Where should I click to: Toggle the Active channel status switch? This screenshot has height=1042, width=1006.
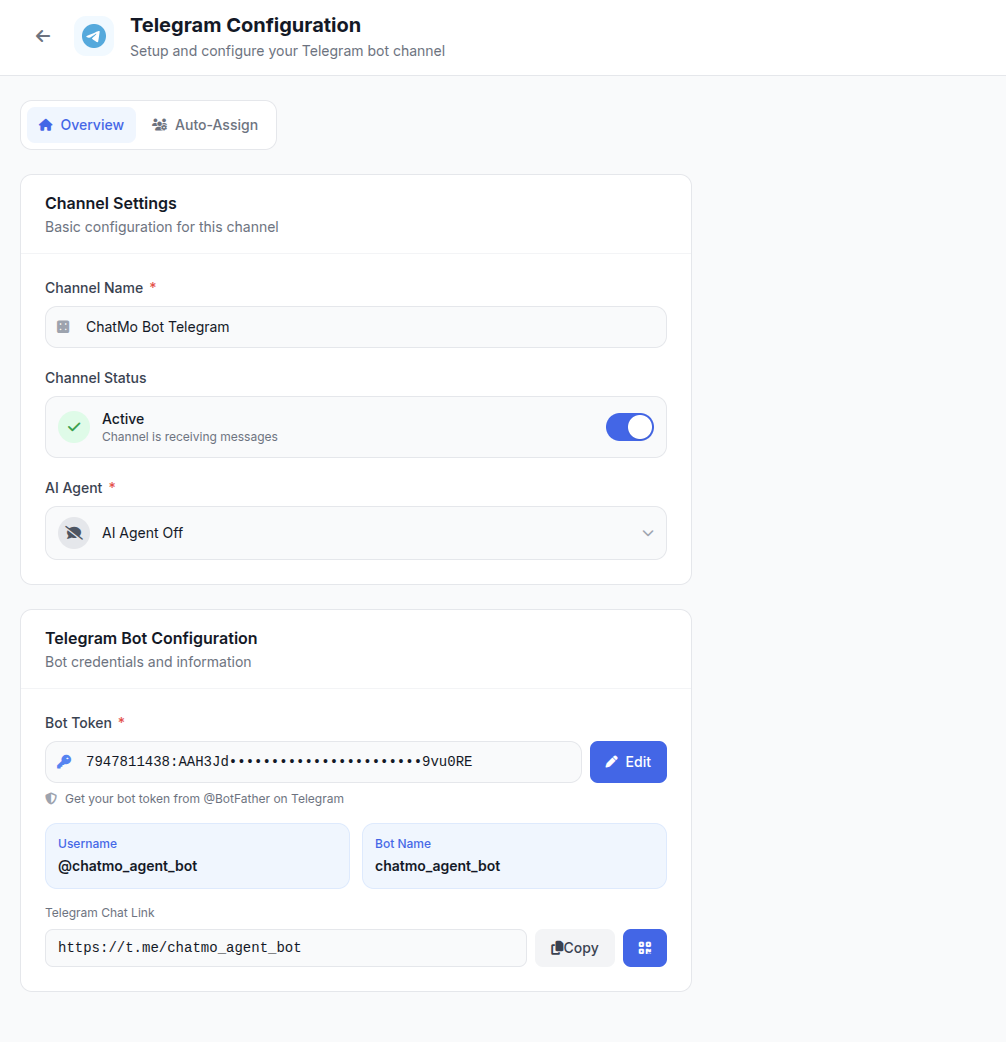click(629, 427)
